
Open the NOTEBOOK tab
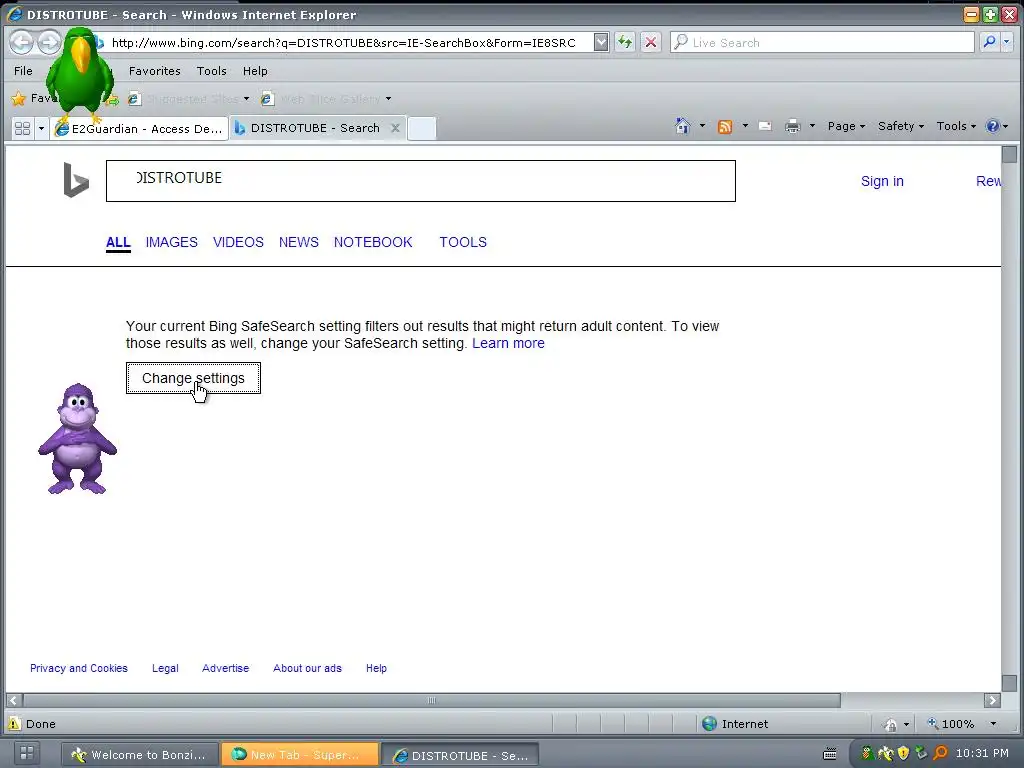[x=373, y=242]
